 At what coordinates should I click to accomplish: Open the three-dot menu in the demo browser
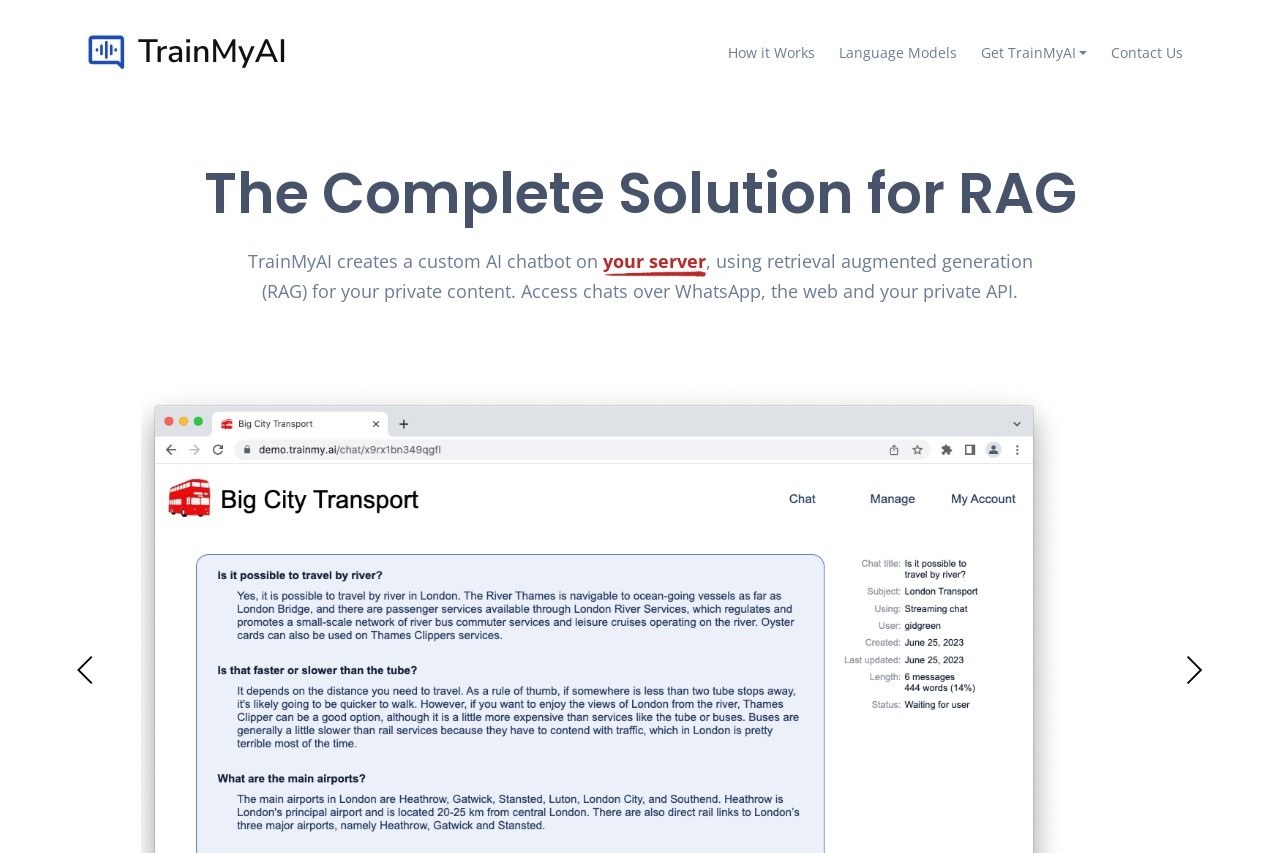click(1017, 450)
